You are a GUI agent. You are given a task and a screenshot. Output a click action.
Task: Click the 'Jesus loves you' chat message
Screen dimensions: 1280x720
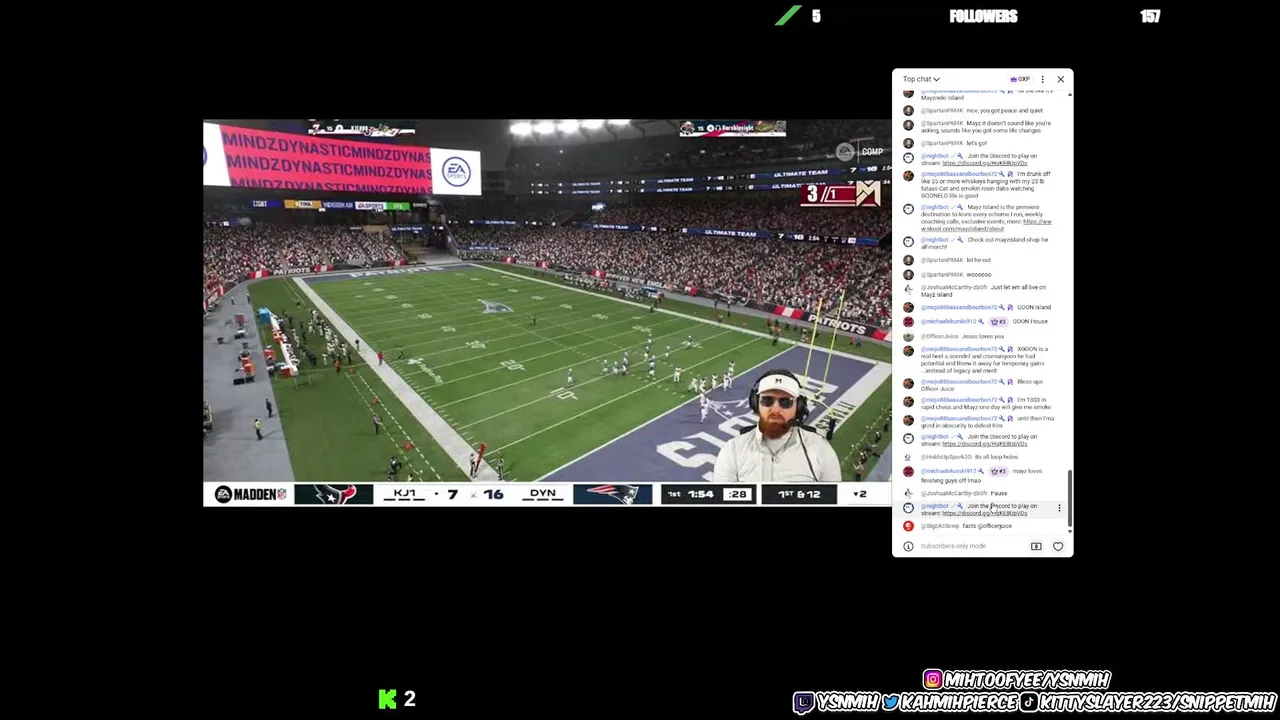click(x=983, y=336)
